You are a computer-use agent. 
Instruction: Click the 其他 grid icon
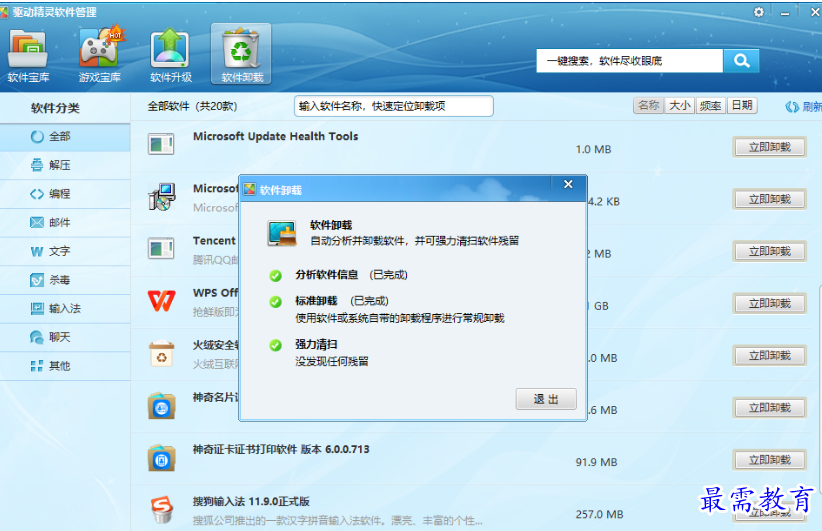(37, 366)
